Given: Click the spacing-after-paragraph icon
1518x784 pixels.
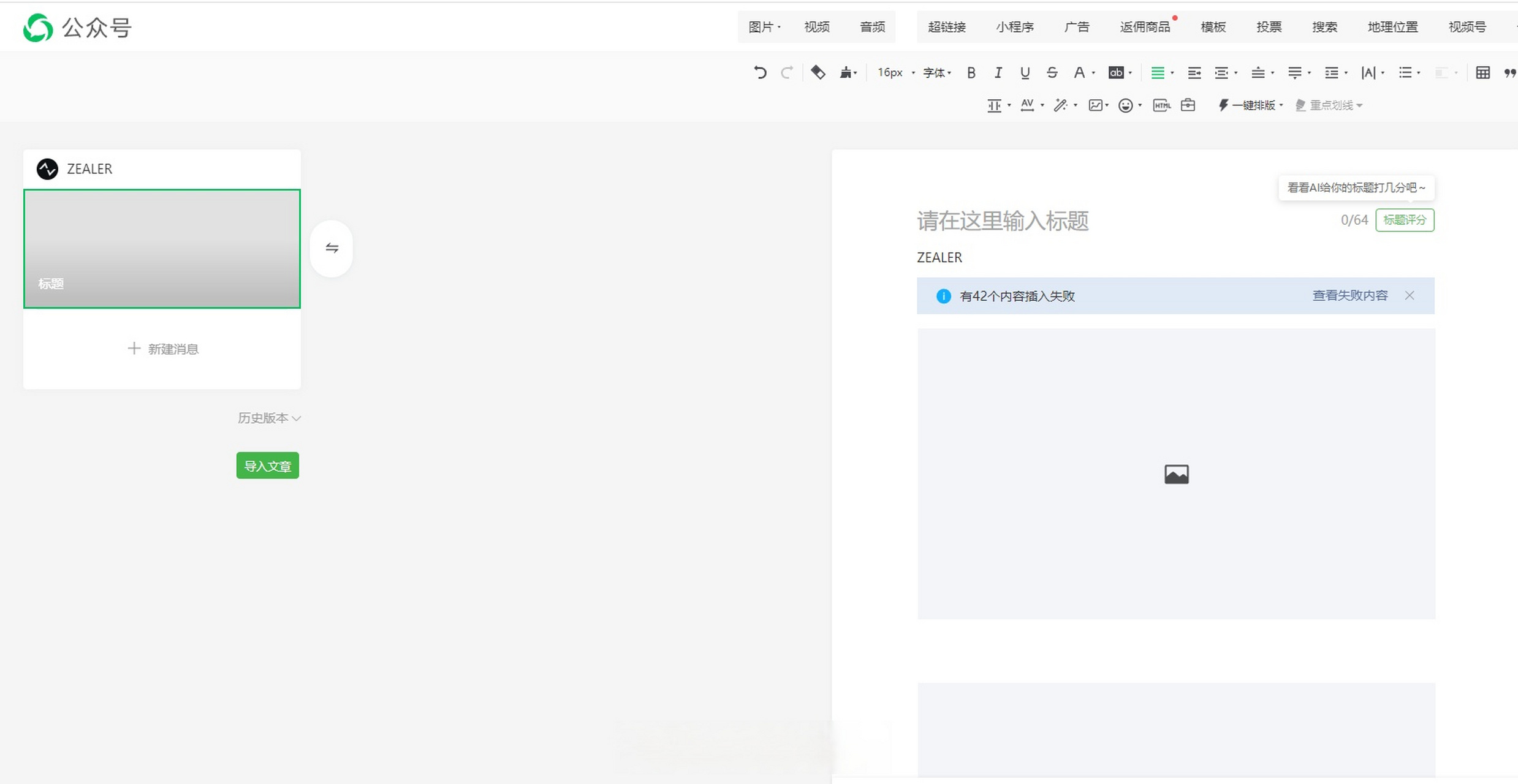Looking at the screenshot, I should (1294, 73).
